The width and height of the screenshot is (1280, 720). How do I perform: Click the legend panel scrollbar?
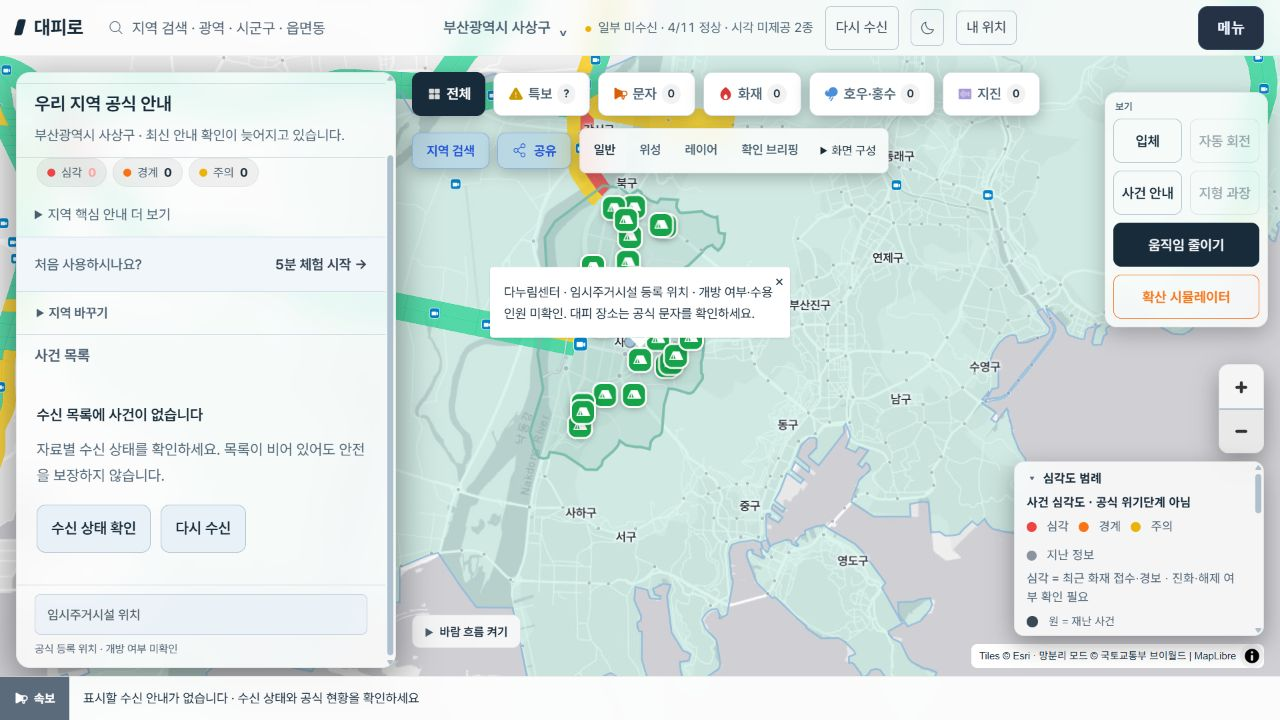[x=1258, y=494]
